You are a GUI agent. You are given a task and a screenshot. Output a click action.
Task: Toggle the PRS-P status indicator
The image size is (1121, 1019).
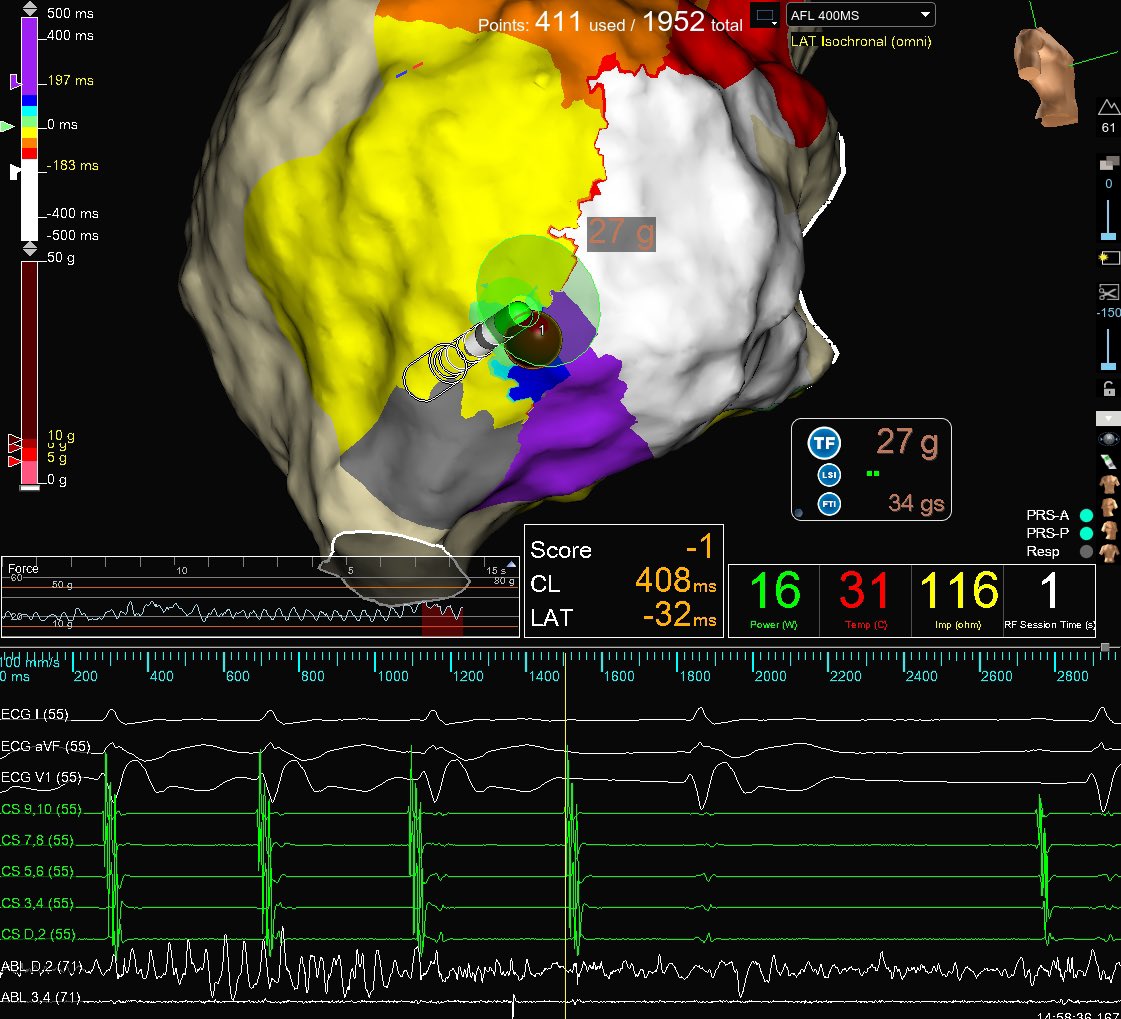[x=1086, y=534]
